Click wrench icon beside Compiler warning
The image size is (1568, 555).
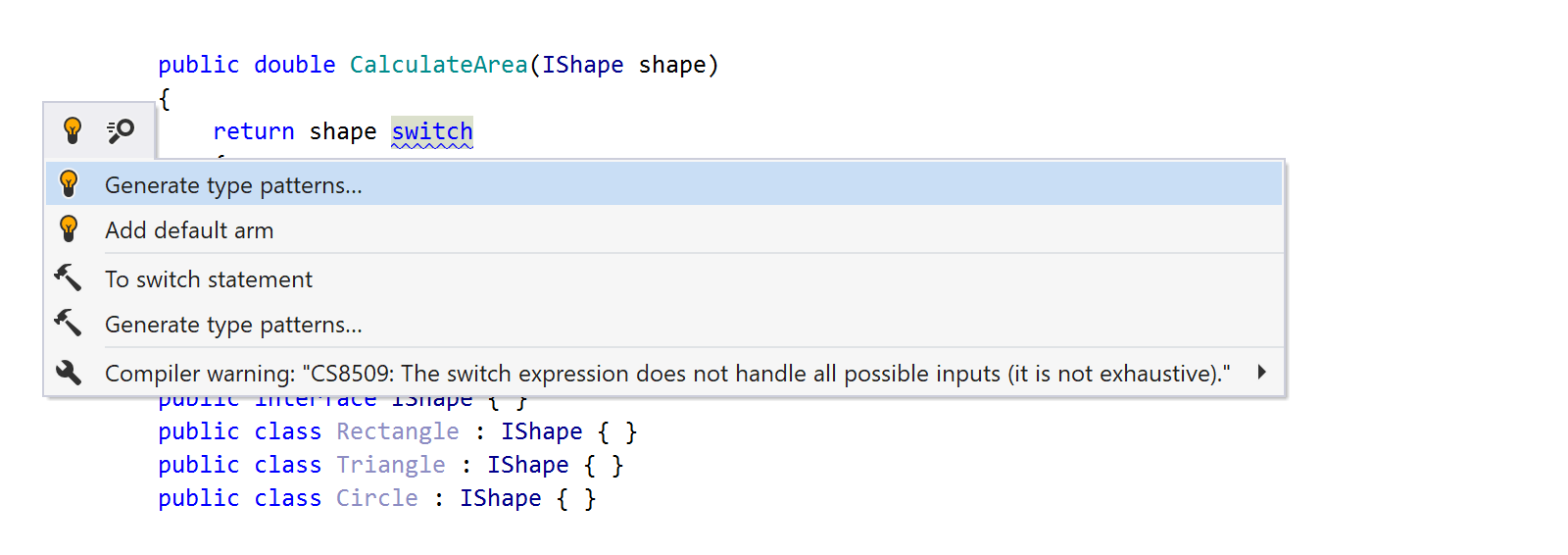[69, 373]
